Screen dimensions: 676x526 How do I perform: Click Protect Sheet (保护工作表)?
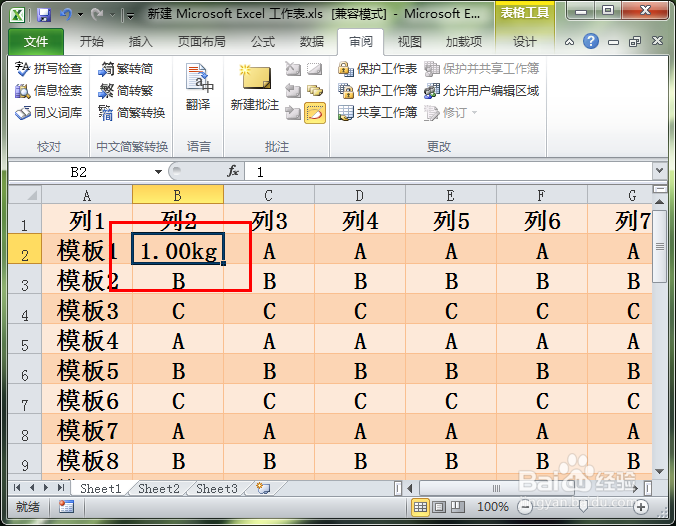(377, 69)
